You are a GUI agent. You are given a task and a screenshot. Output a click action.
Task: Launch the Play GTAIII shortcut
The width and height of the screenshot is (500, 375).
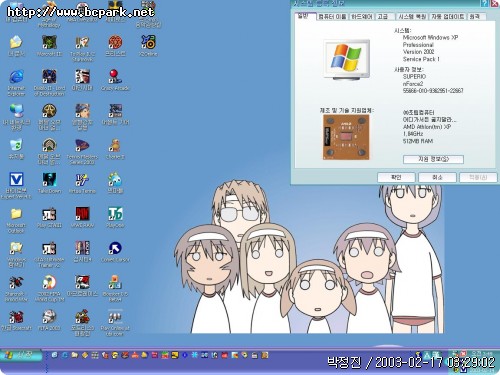[x=49, y=214]
